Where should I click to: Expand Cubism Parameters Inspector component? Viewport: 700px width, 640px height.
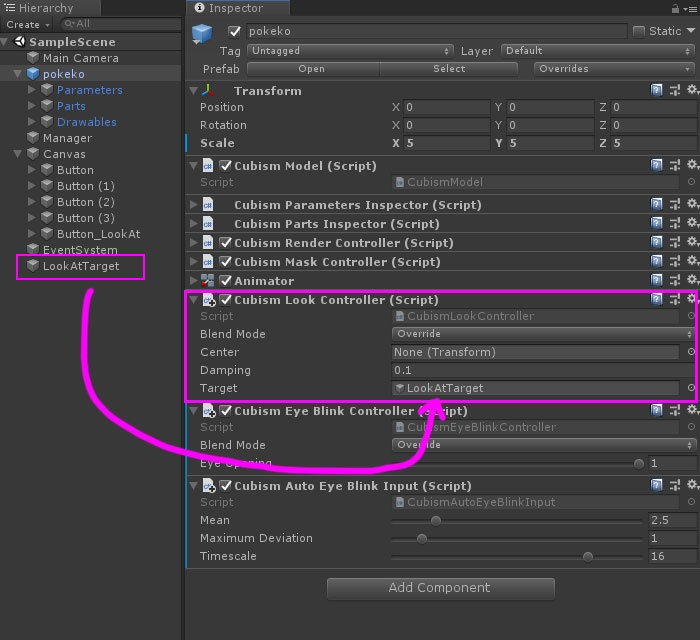point(193,204)
